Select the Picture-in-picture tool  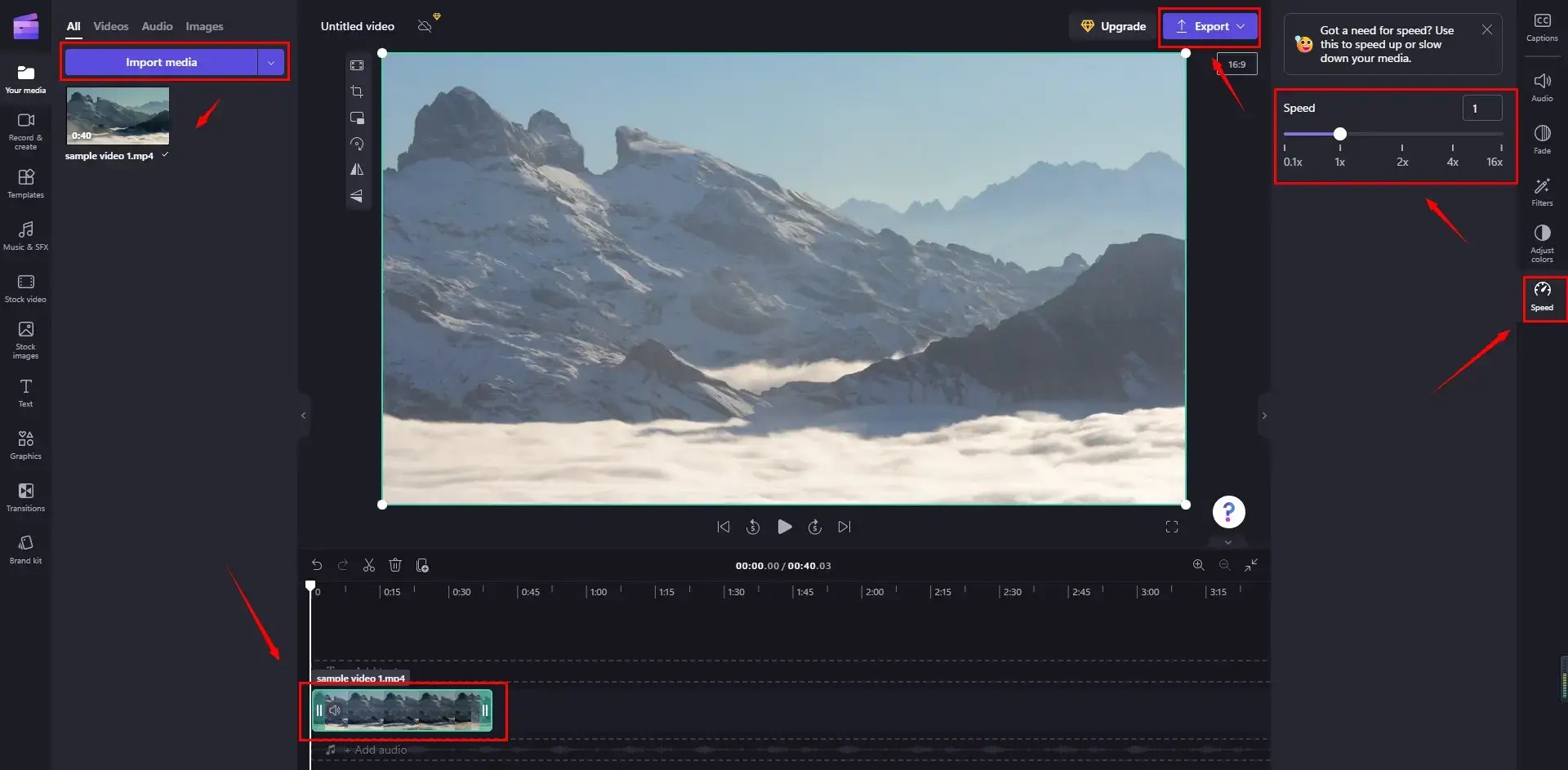click(357, 118)
